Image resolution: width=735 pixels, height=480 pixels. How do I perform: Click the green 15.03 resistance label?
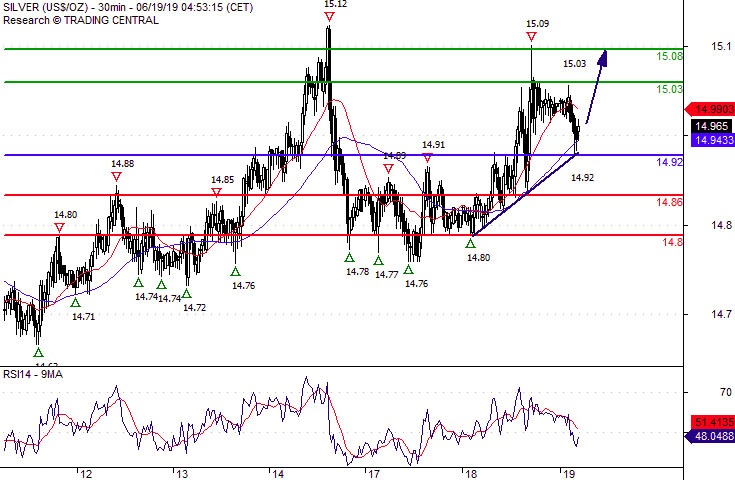(669, 89)
